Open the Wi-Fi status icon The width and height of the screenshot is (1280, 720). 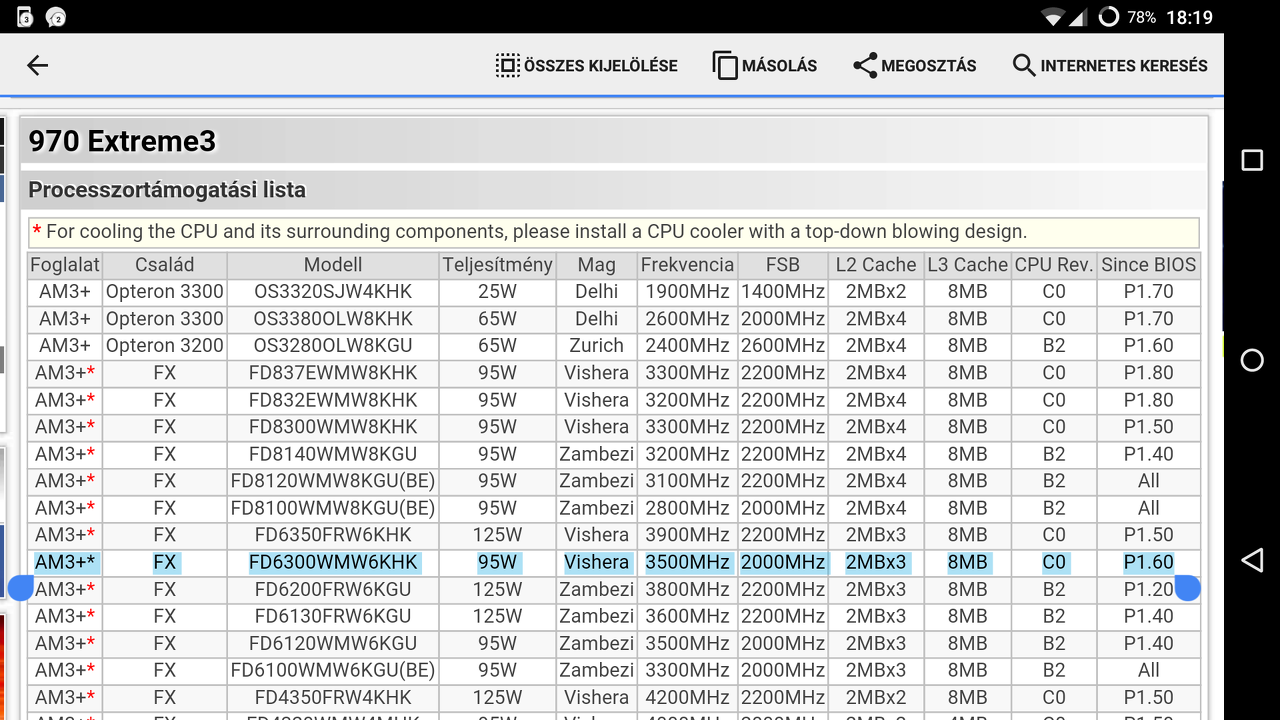click(1052, 17)
